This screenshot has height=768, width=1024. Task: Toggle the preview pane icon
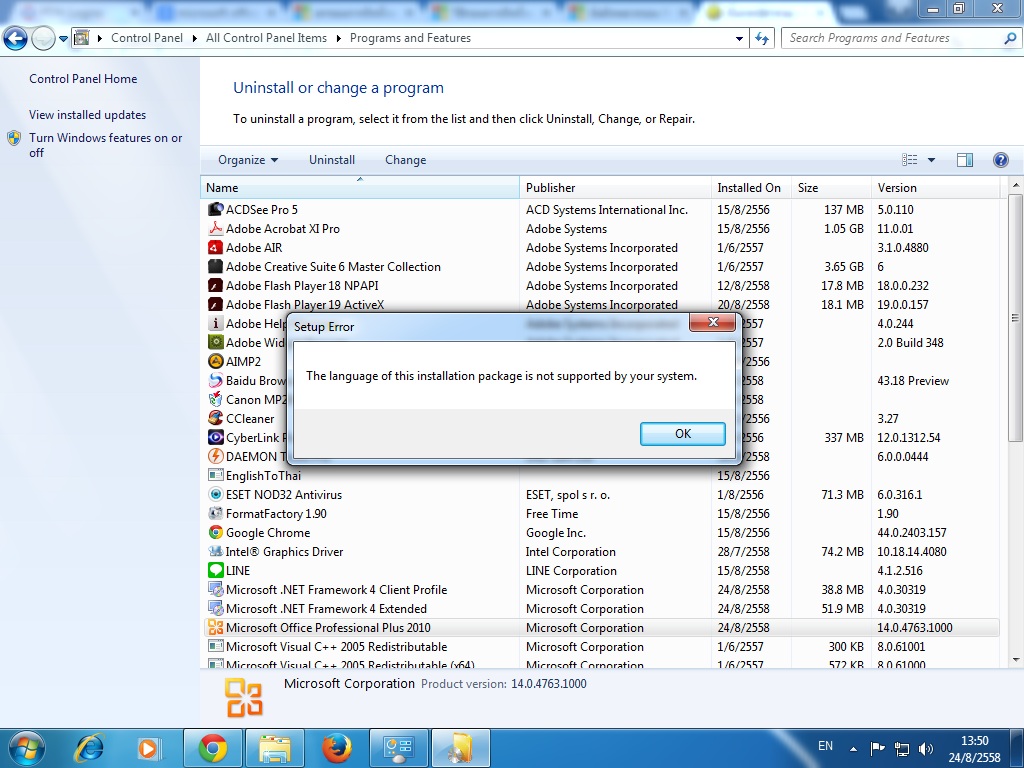965,160
